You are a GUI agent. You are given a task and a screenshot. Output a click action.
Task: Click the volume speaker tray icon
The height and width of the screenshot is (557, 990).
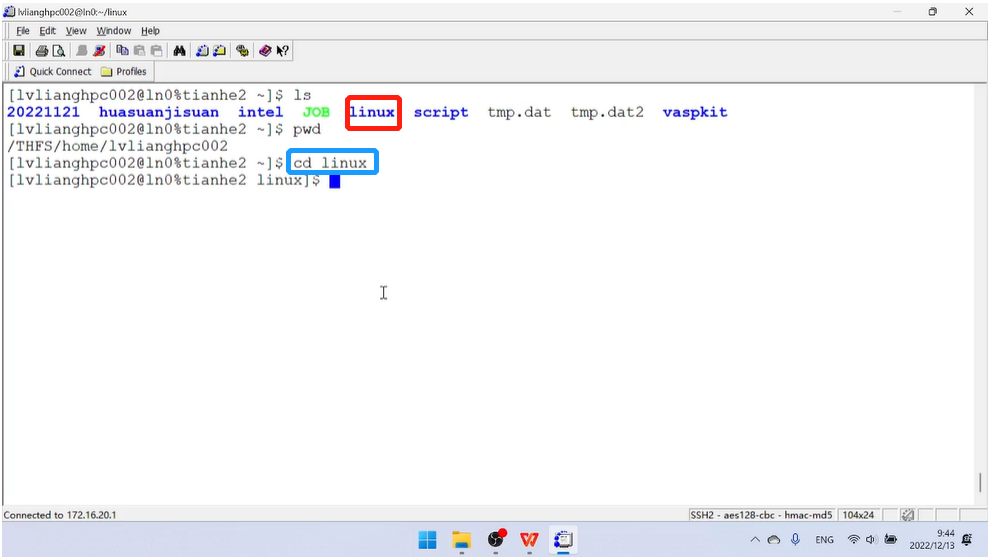click(871, 540)
